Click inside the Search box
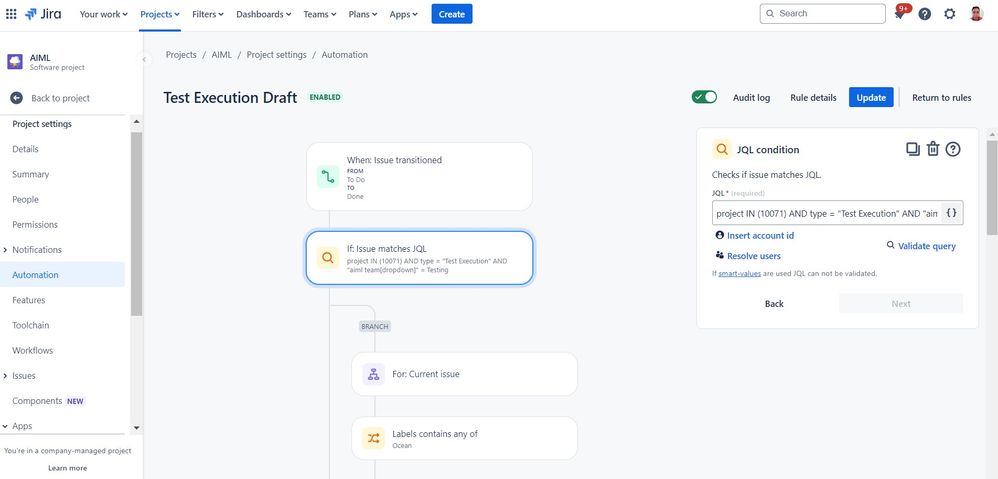998x479 pixels. point(822,13)
